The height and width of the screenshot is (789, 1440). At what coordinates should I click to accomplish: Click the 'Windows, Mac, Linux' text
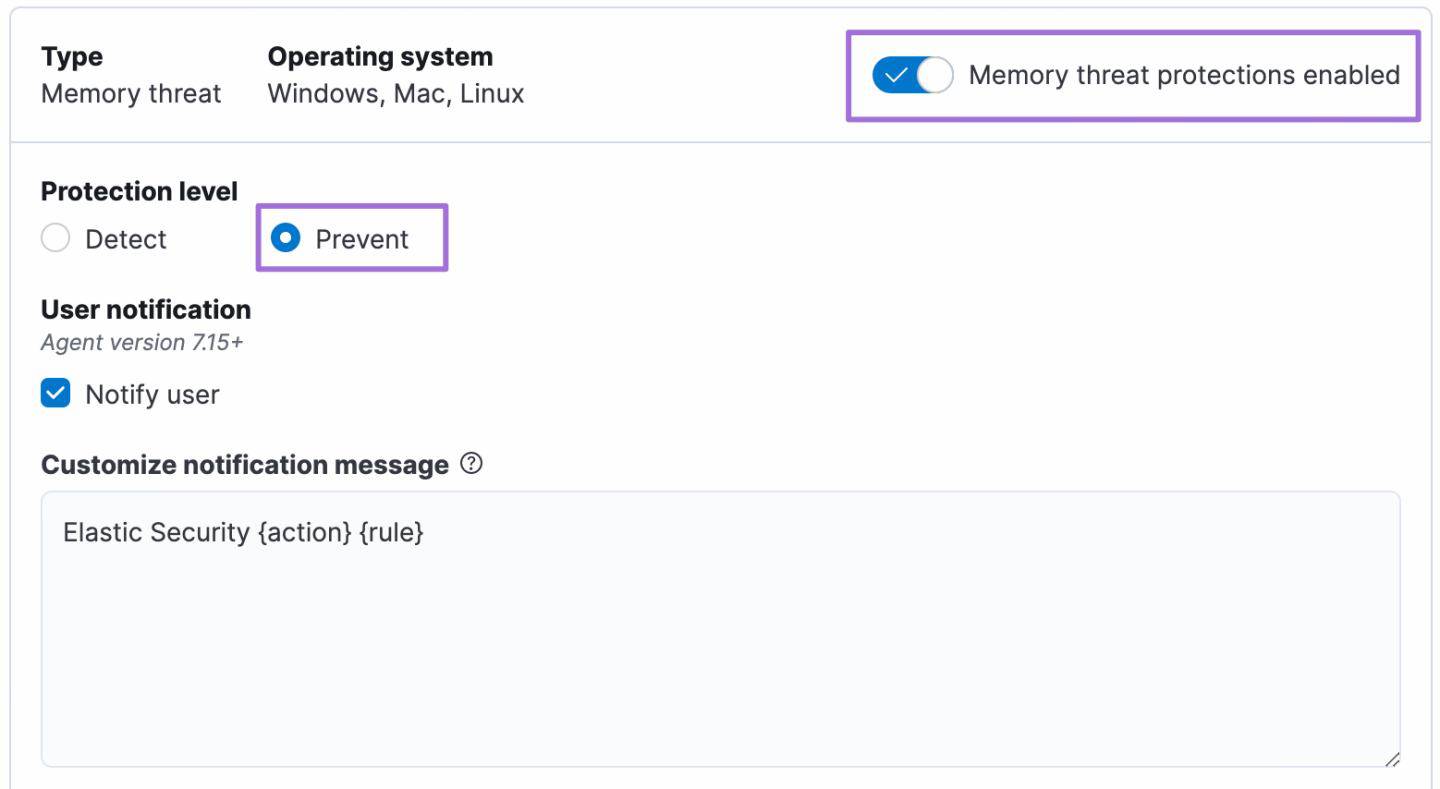pyautogui.click(x=396, y=94)
